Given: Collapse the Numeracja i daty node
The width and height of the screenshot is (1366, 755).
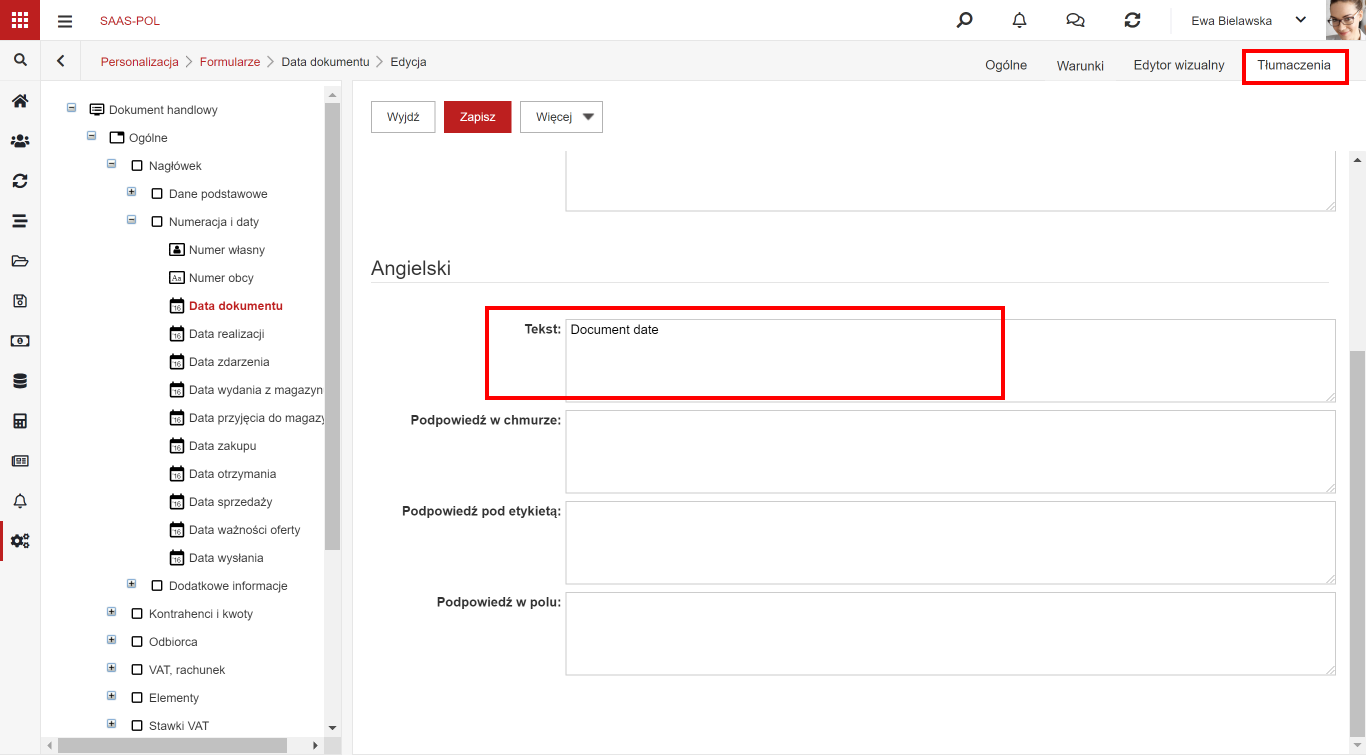Looking at the screenshot, I should click(x=131, y=220).
